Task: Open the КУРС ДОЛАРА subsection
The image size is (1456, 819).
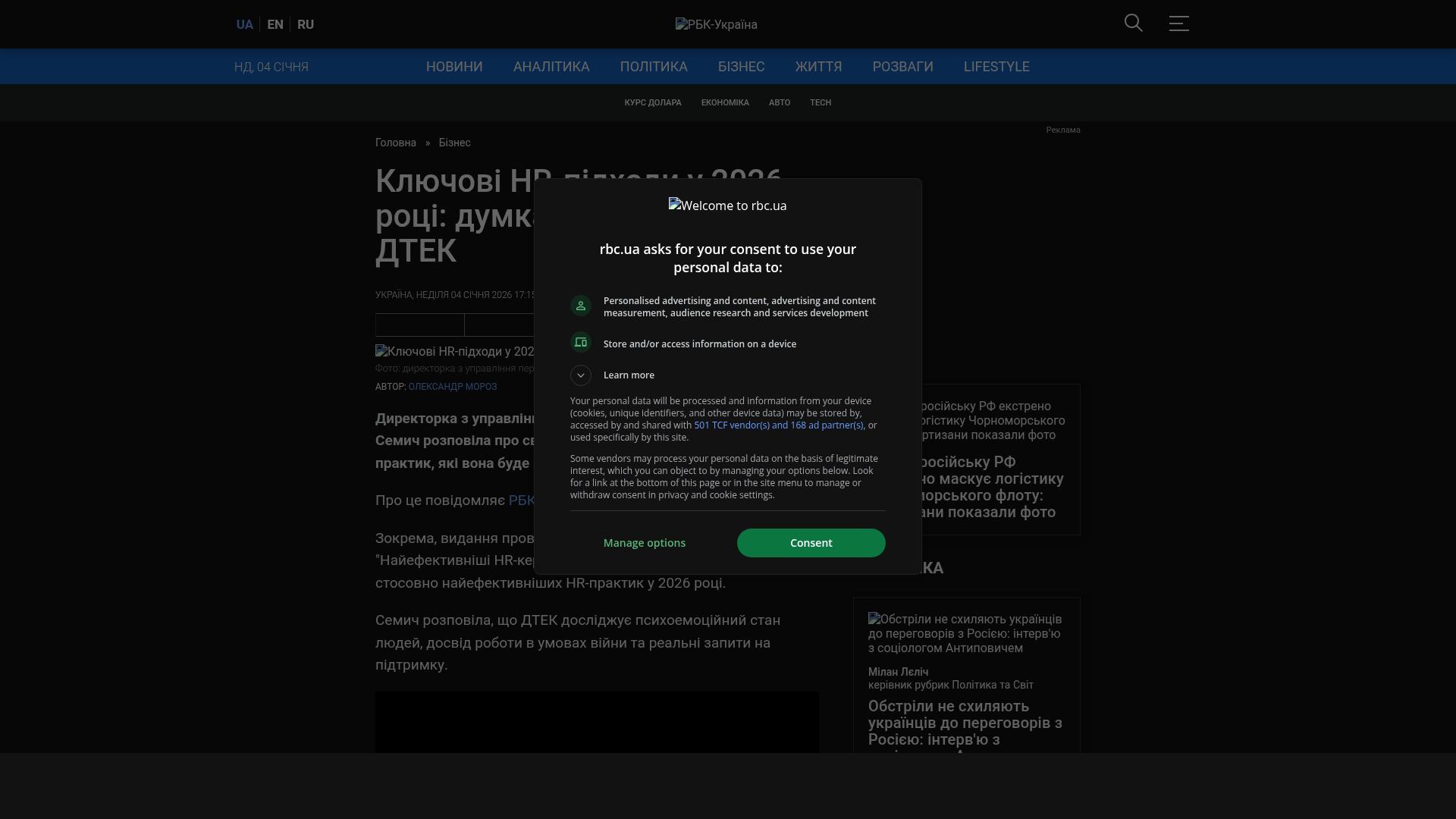Action: pyautogui.click(x=653, y=102)
